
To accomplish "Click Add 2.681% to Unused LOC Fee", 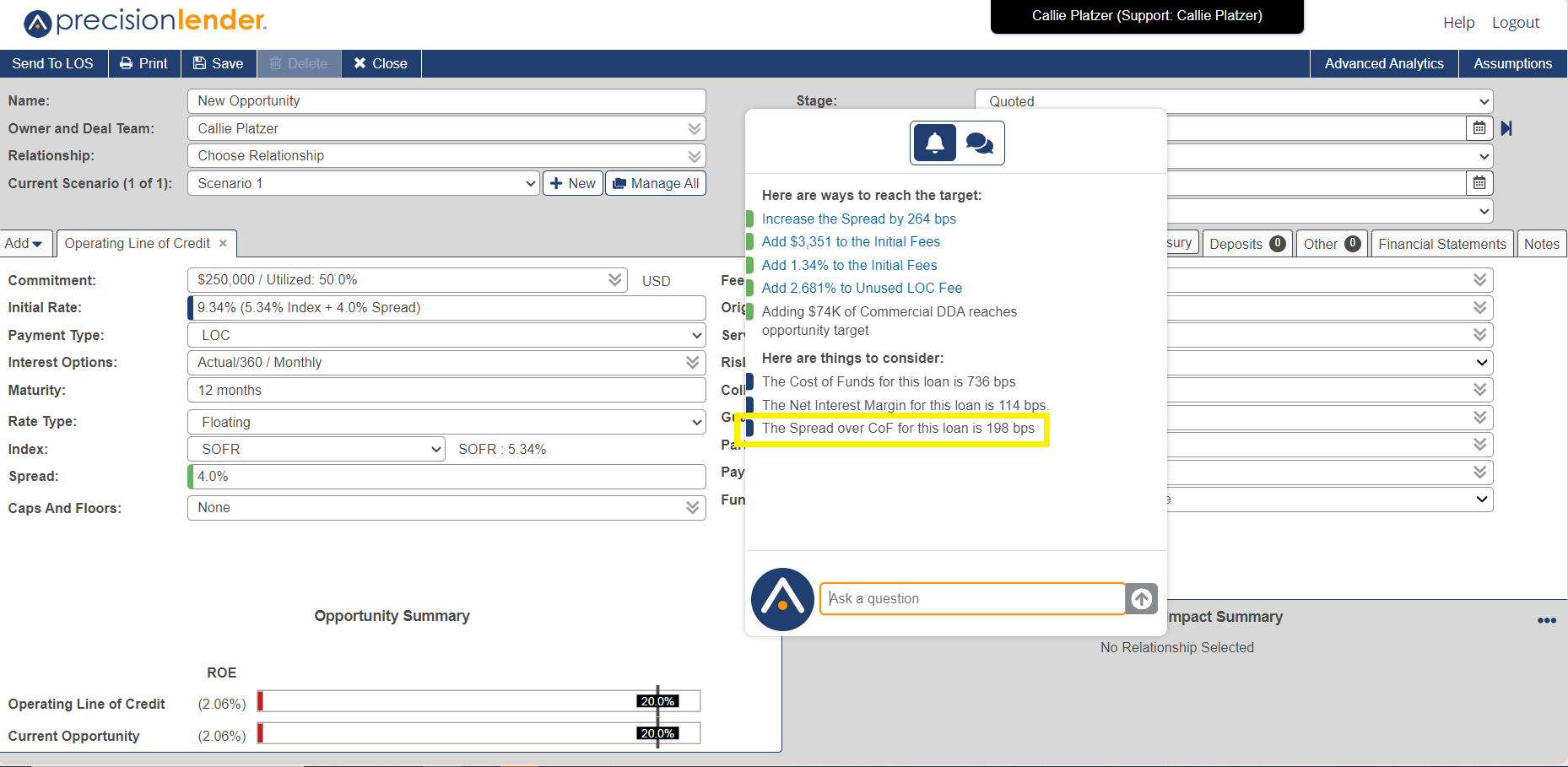I will [x=862, y=288].
